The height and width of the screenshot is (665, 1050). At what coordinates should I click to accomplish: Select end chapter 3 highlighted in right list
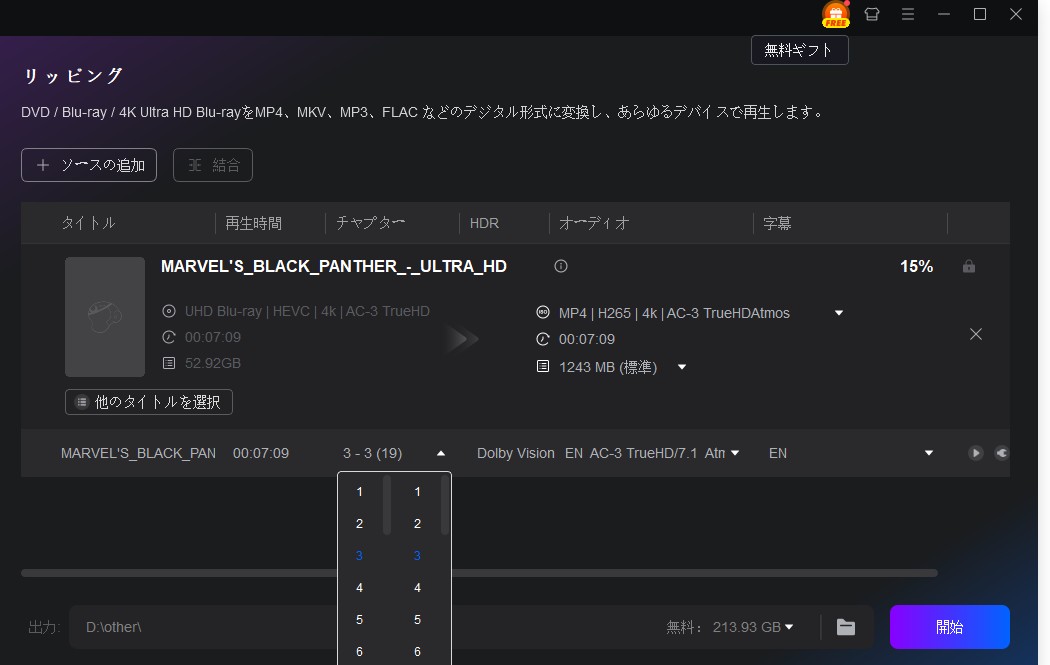tap(417, 556)
